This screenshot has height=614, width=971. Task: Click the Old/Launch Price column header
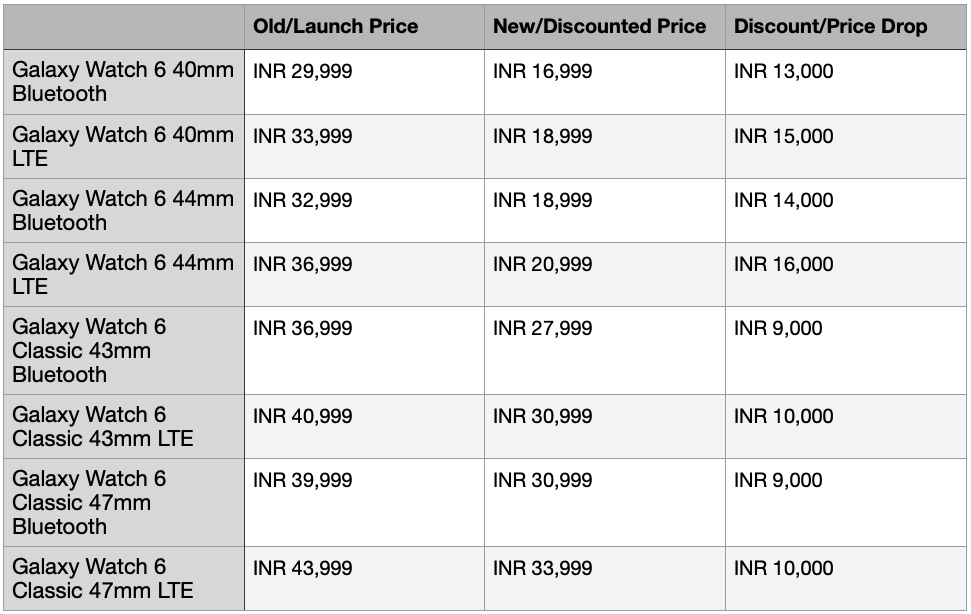335,26
